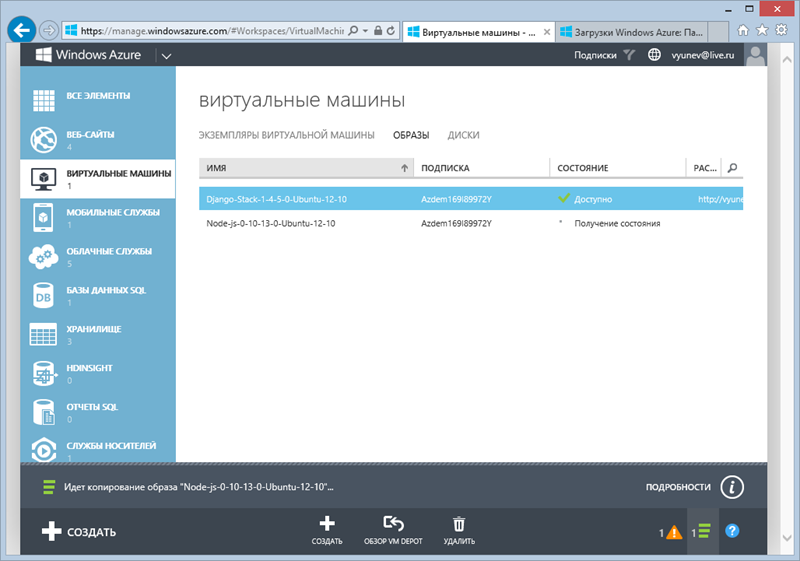
Task: Click the address bar refresh icon
Action: [x=390, y=31]
